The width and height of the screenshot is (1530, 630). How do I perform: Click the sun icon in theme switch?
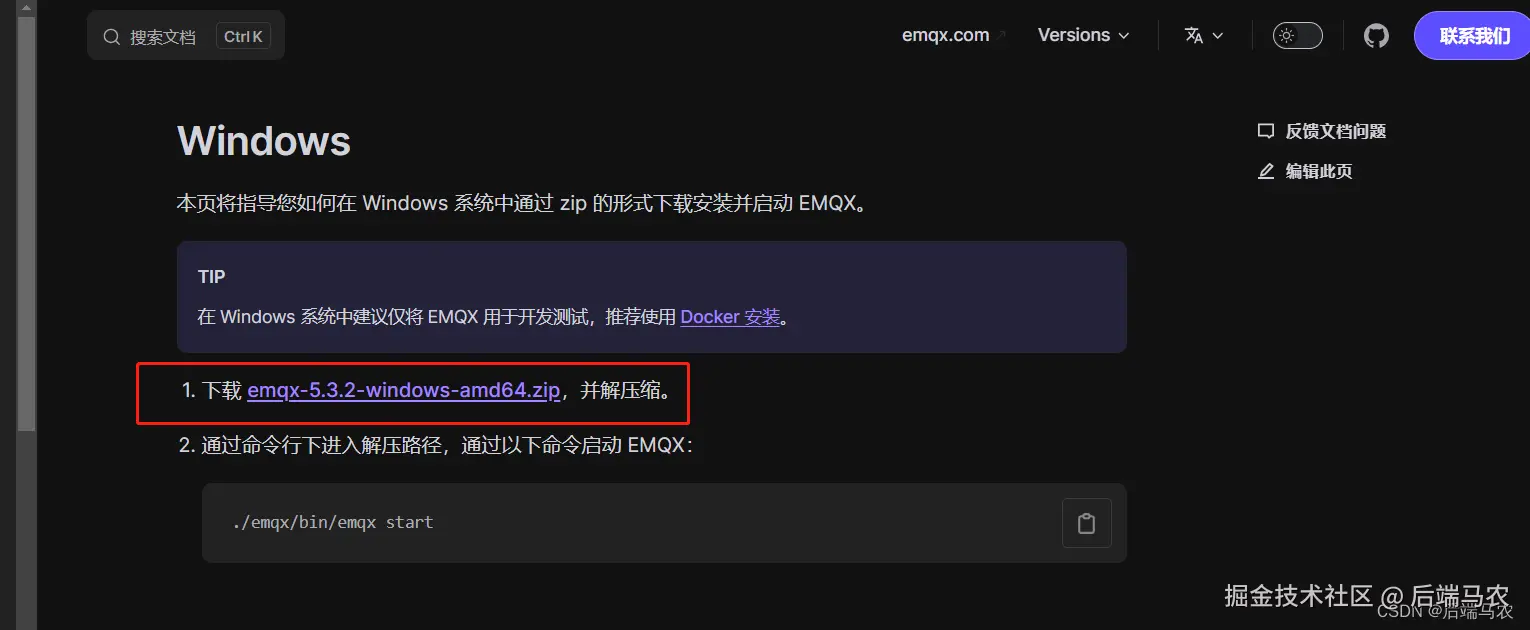click(1286, 36)
